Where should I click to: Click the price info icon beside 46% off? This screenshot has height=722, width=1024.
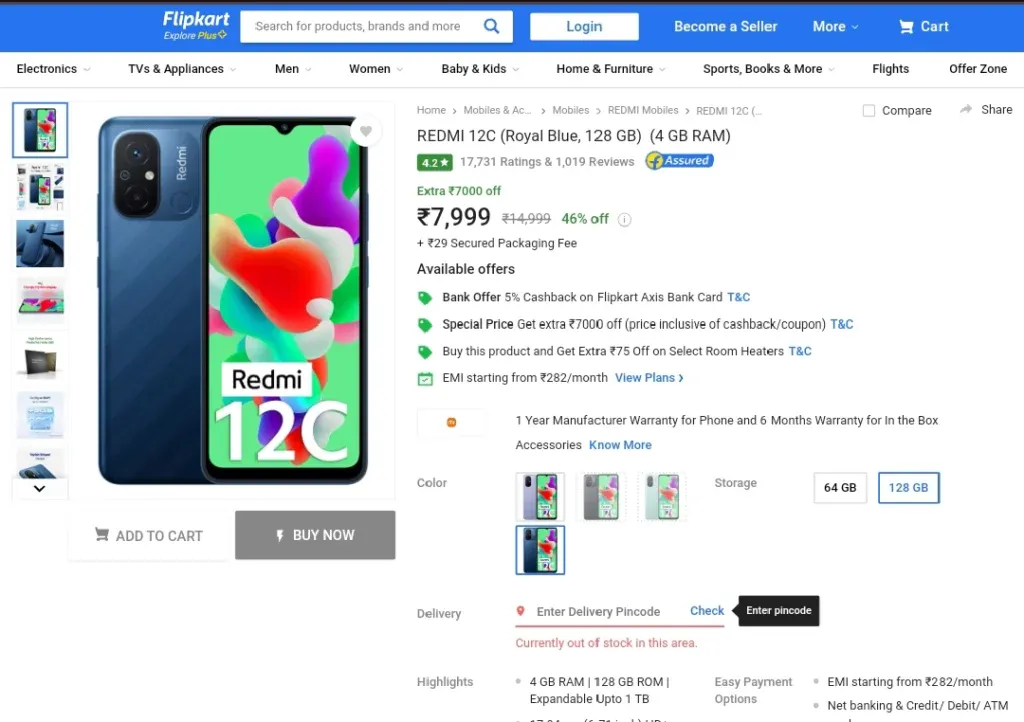coord(624,219)
